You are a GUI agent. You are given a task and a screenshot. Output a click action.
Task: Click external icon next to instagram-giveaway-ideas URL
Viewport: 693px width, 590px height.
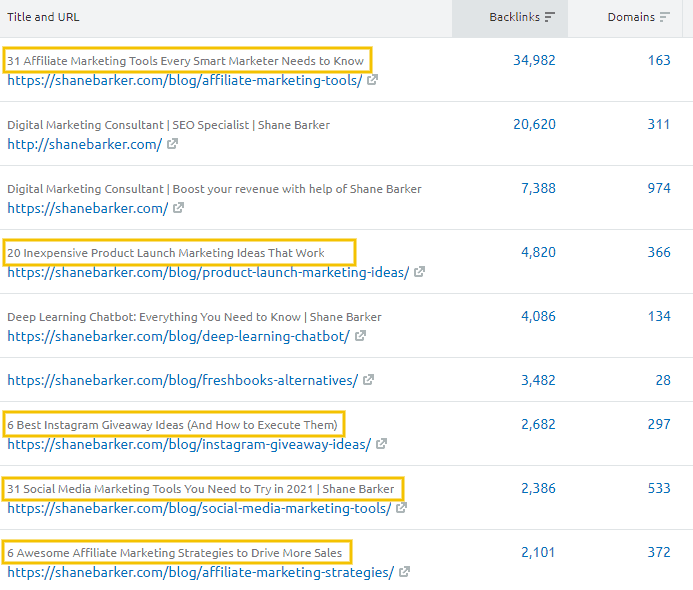click(382, 445)
